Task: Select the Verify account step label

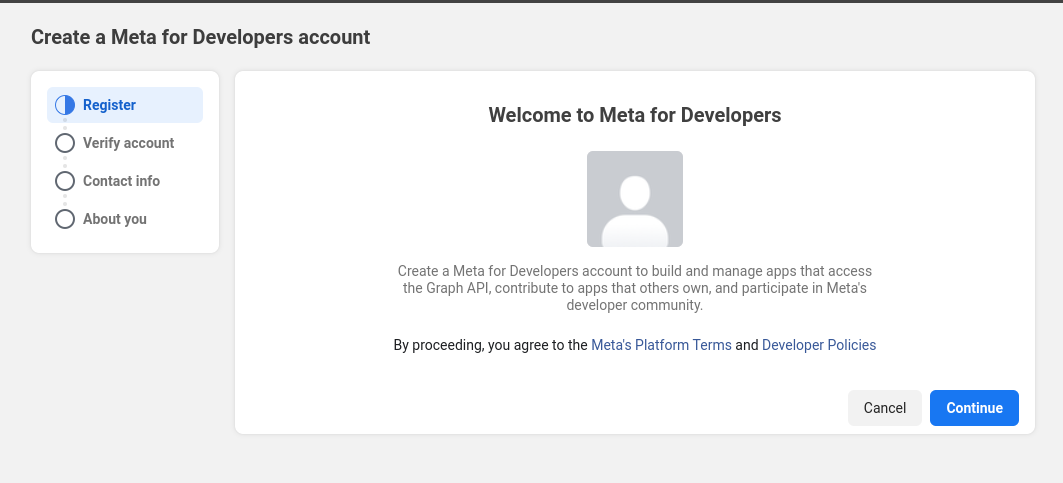Action: coord(128,143)
